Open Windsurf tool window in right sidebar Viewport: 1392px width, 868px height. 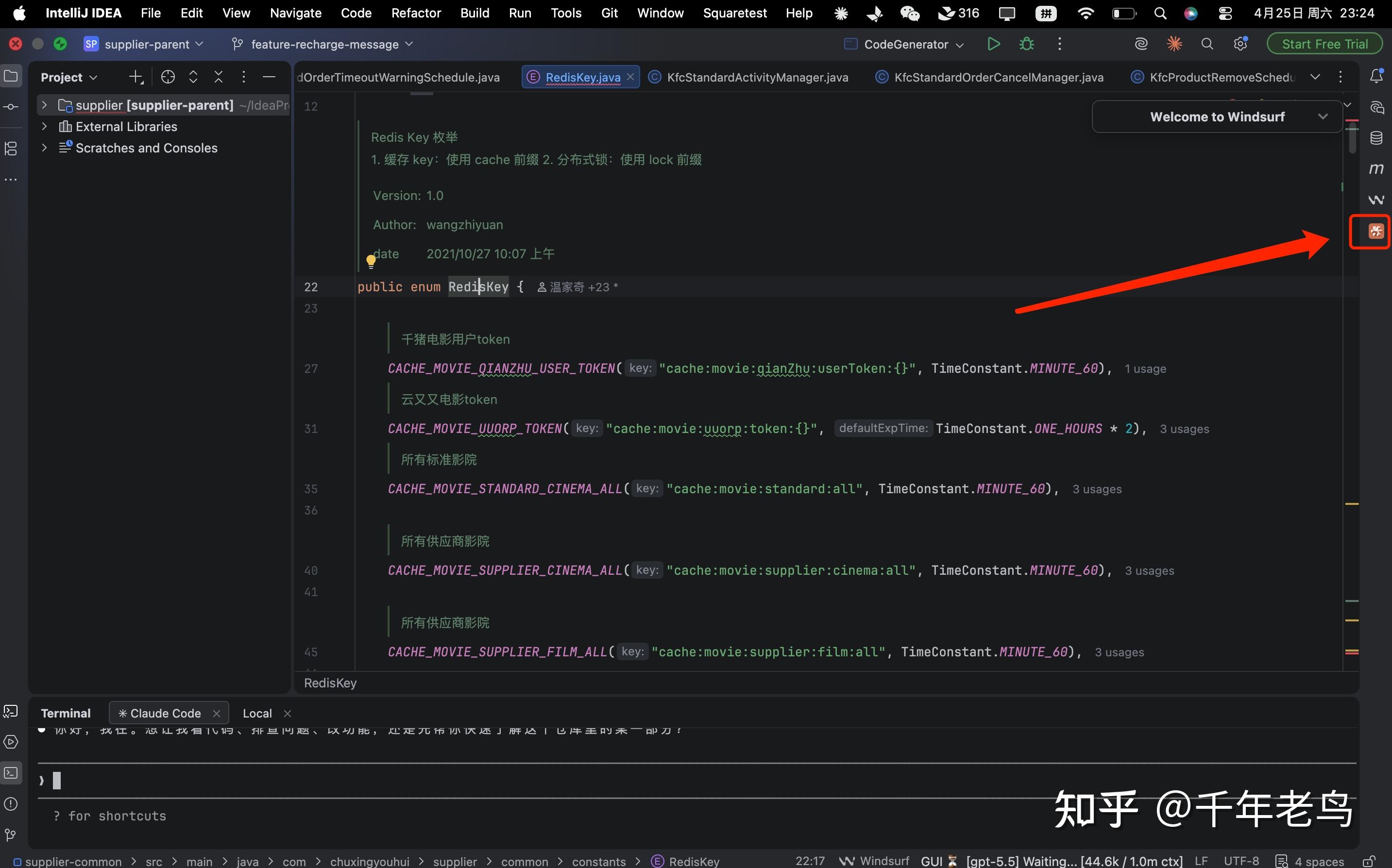pyautogui.click(x=1376, y=200)
